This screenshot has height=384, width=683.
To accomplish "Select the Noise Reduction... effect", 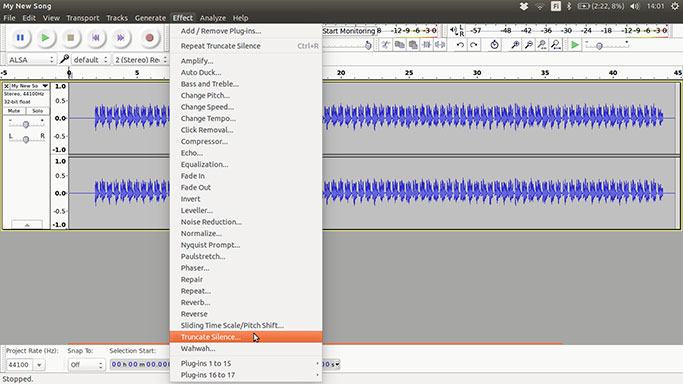I will pyautogui.click(x=246, y=222).
